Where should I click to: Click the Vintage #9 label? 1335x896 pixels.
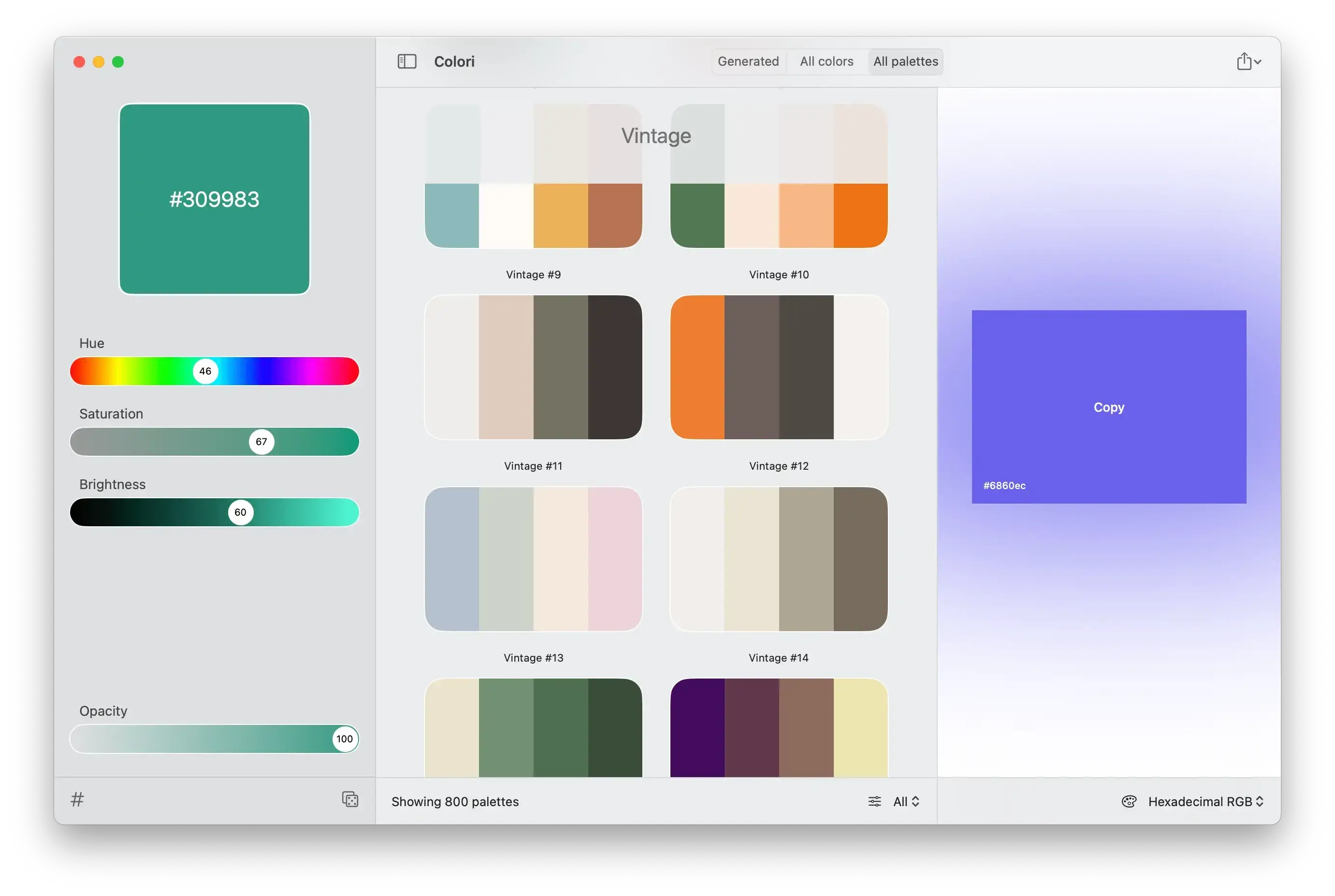point(533,275)
